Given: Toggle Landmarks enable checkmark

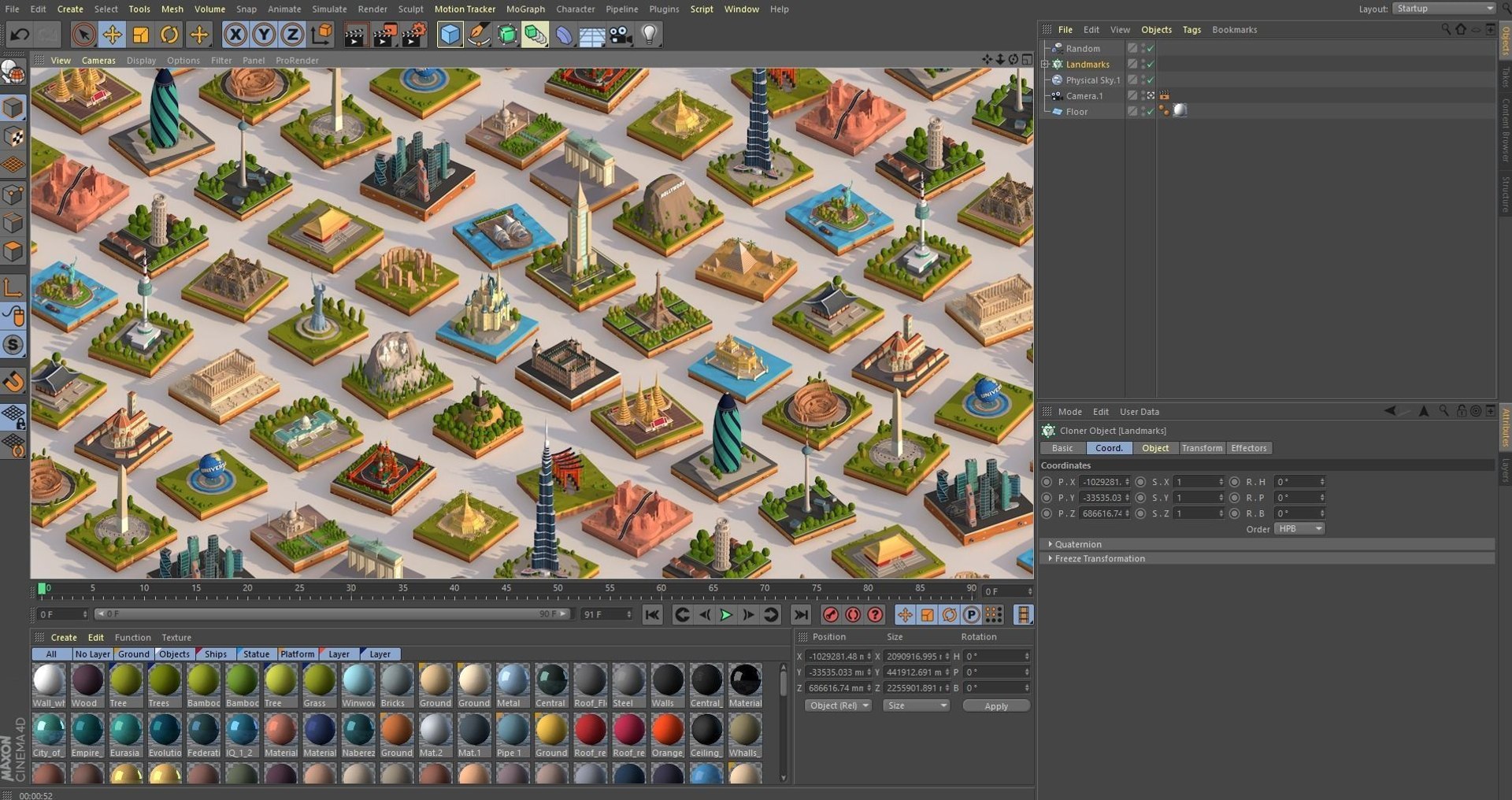Looking at the screenshot, I should pyautogui.click(x=1151, y=64).
